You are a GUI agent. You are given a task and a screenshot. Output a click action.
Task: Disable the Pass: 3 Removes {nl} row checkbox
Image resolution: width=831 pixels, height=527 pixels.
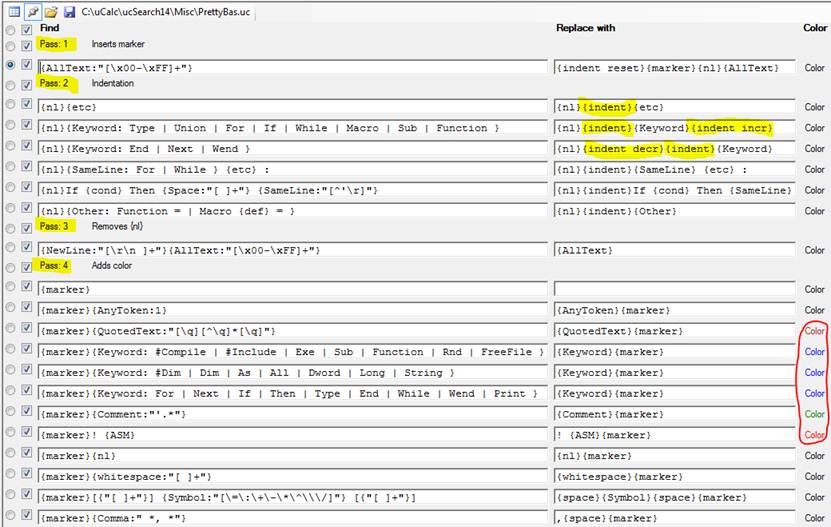click(x=27, y=228)
